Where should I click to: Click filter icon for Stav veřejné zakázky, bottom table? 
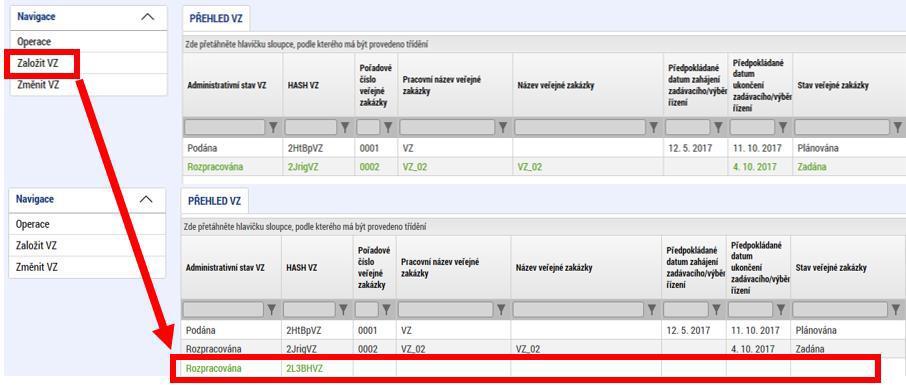coord(896,310)
